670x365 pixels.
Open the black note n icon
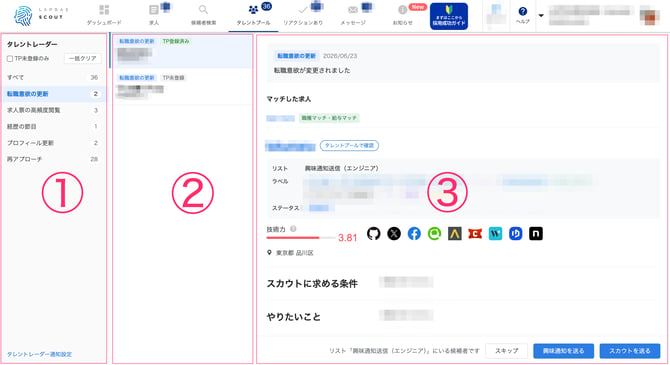click(536, 233)
